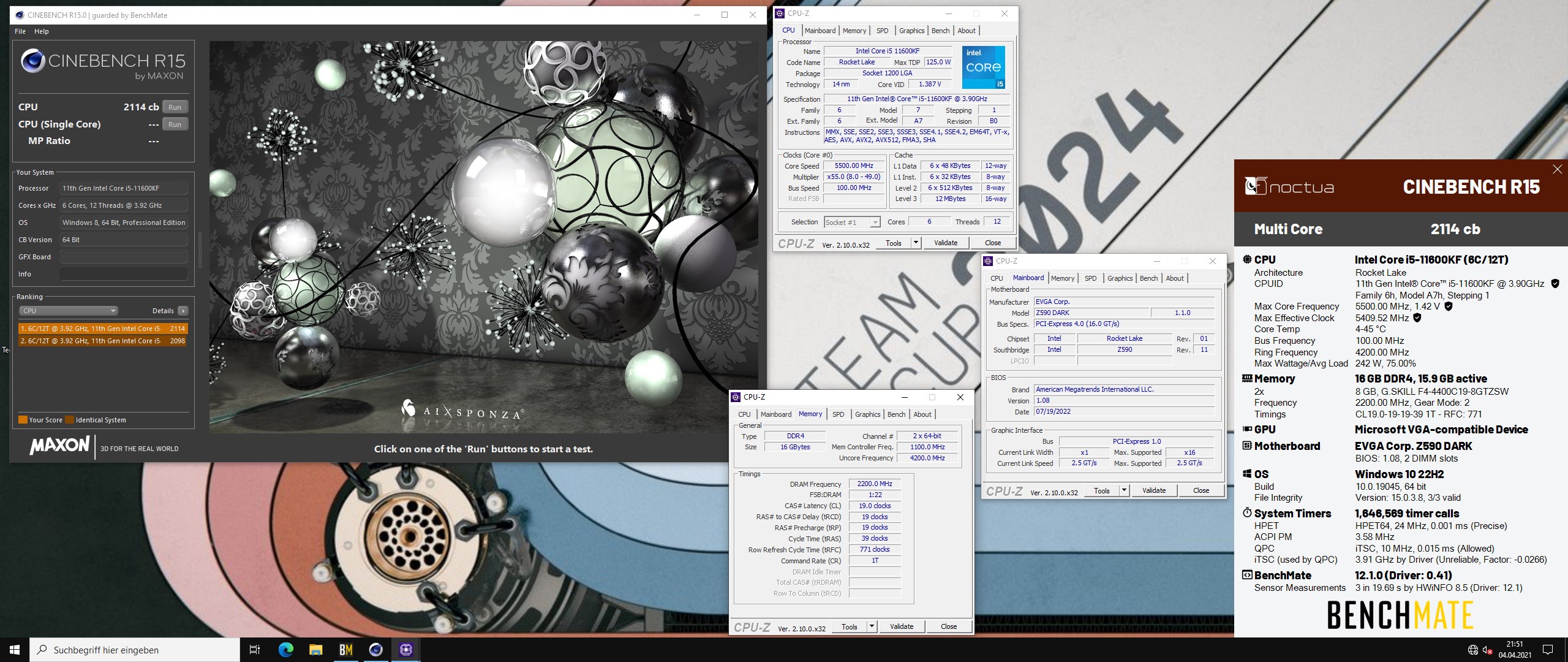The image size is (1568, 662).
Task: Open Graphics tab in CPU-Z Mainboard window
Action: click(1120, 278)
